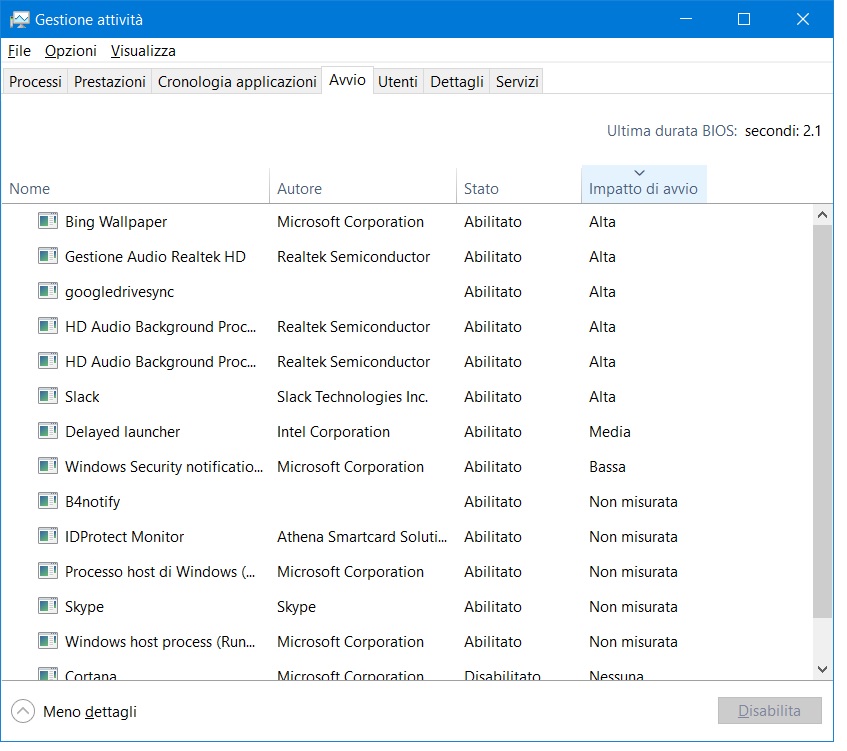Click Abilitato status in Skype row

[493, 607]
